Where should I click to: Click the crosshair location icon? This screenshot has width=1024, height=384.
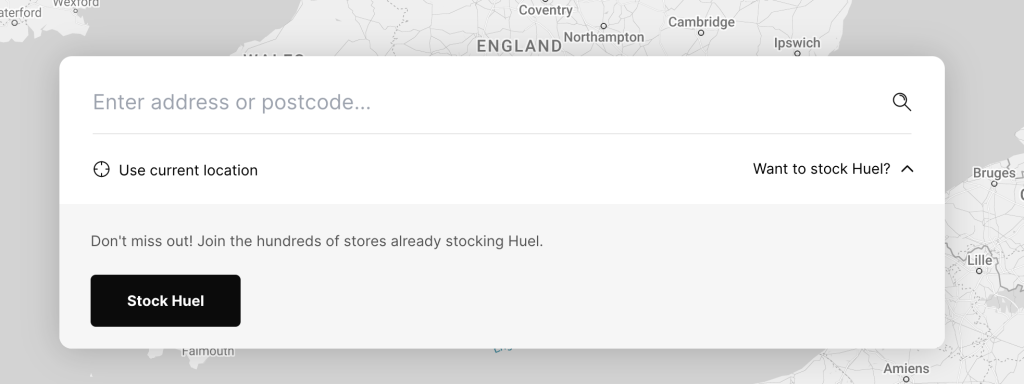[x=101, y=170]
